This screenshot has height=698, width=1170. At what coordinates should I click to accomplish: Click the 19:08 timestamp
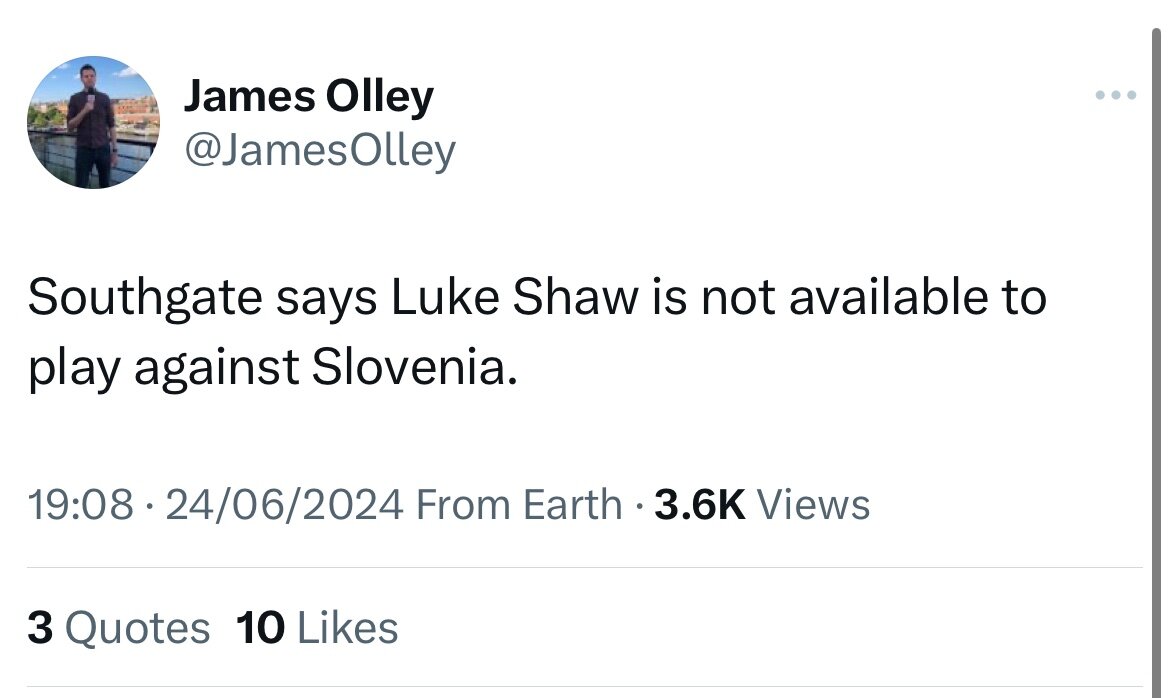tap(81, 505)
